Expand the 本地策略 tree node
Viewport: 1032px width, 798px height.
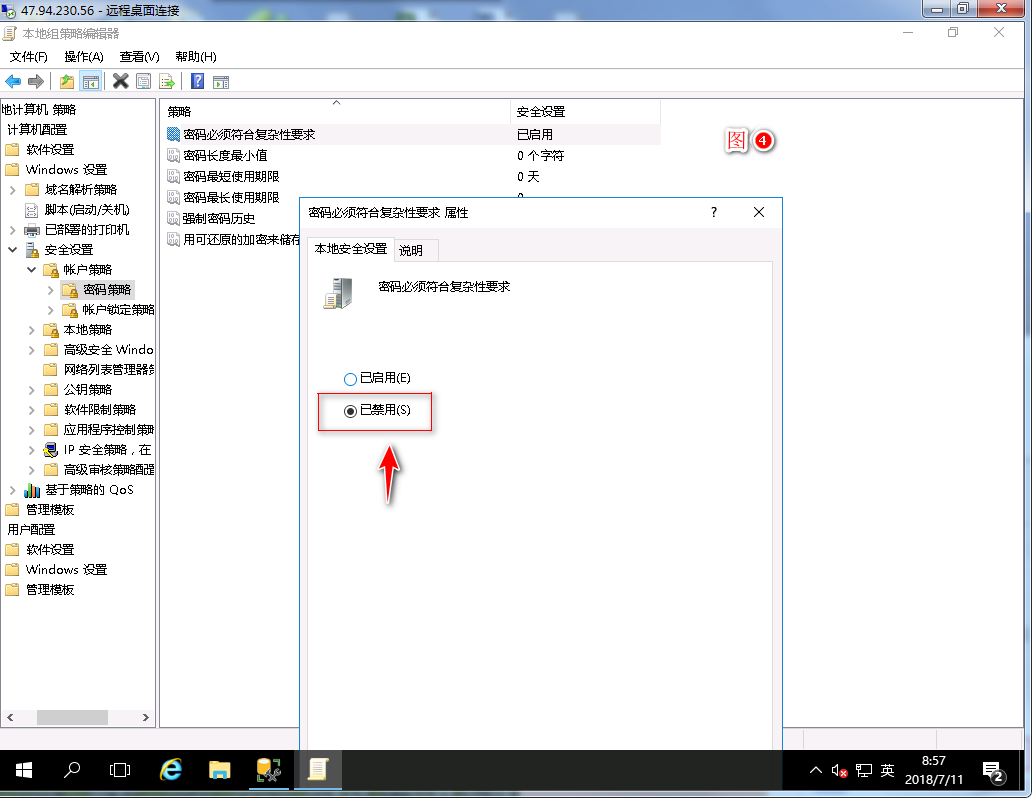(x=32, y=330)
